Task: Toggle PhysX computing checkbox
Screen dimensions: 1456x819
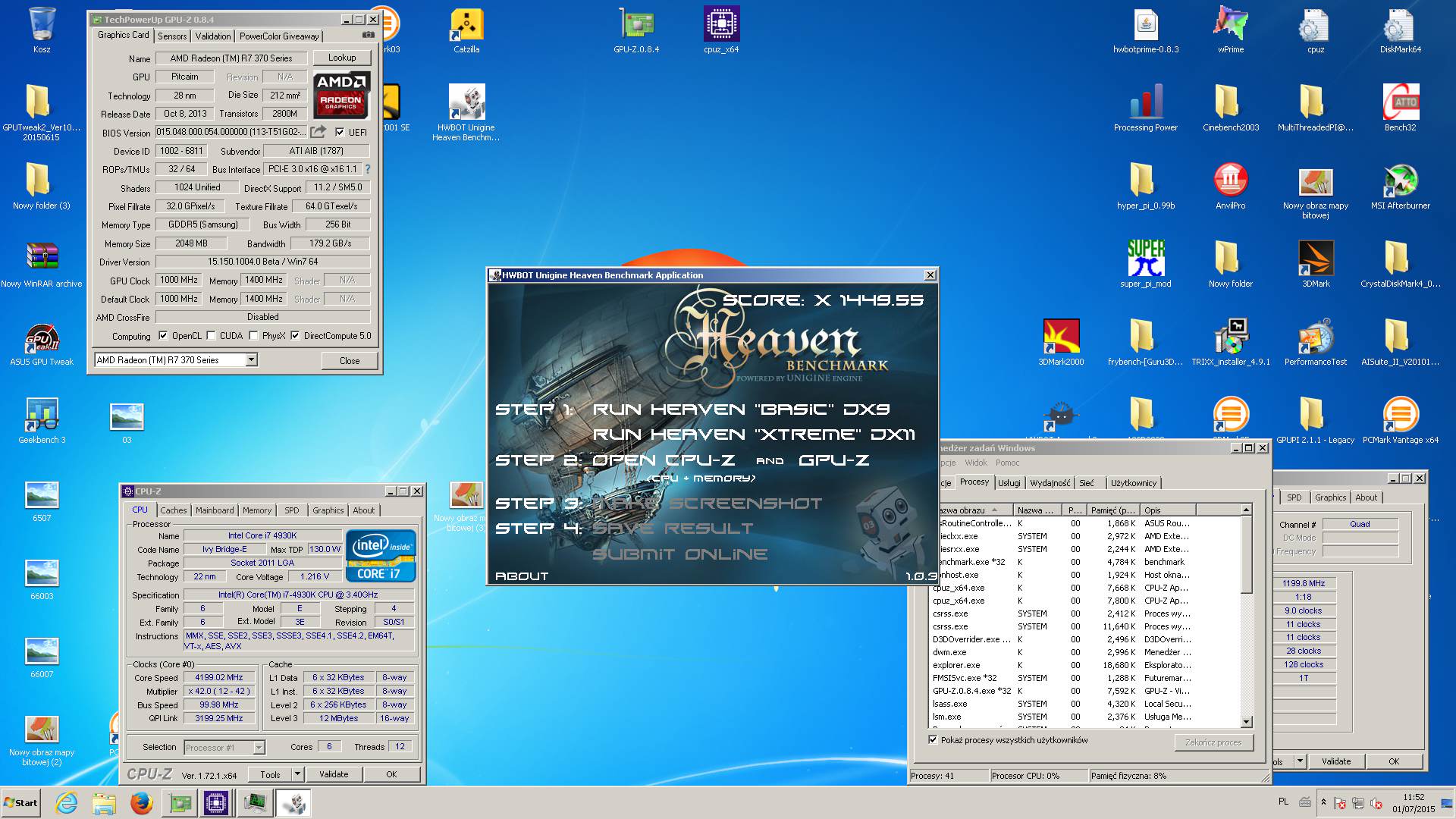Action: [254, 335]
